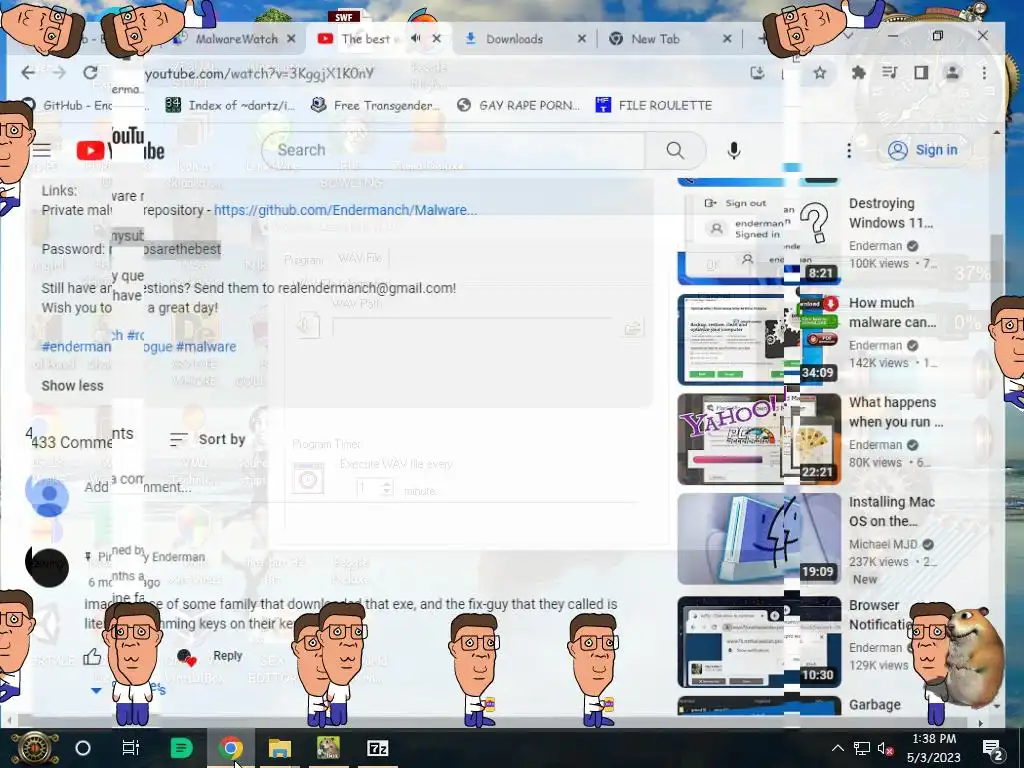
Task: Open the green chat app on taskbar
Action: (x=181, y=748)
